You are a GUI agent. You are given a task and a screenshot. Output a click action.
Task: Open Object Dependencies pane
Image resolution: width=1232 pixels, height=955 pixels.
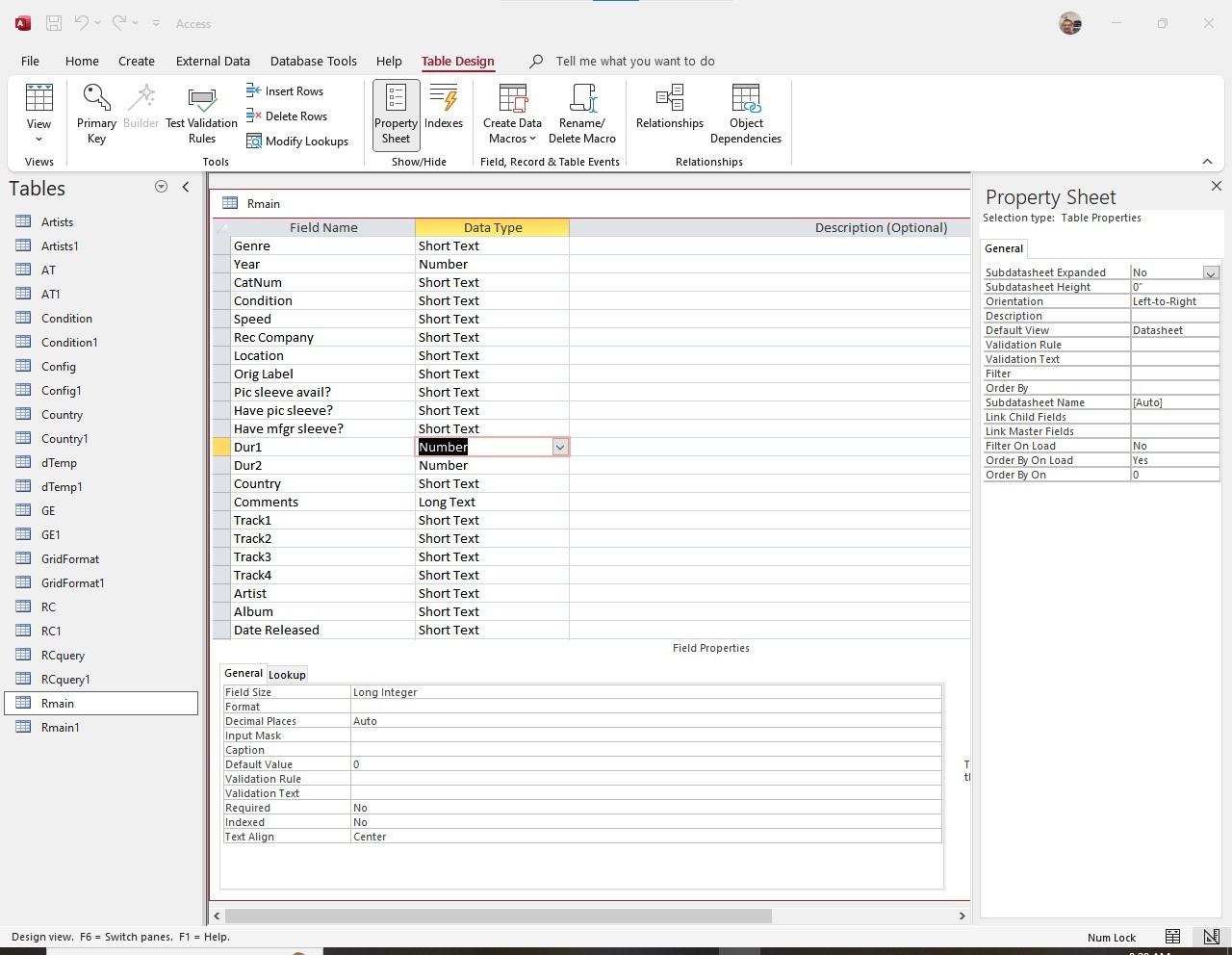(x=746, y=114)
